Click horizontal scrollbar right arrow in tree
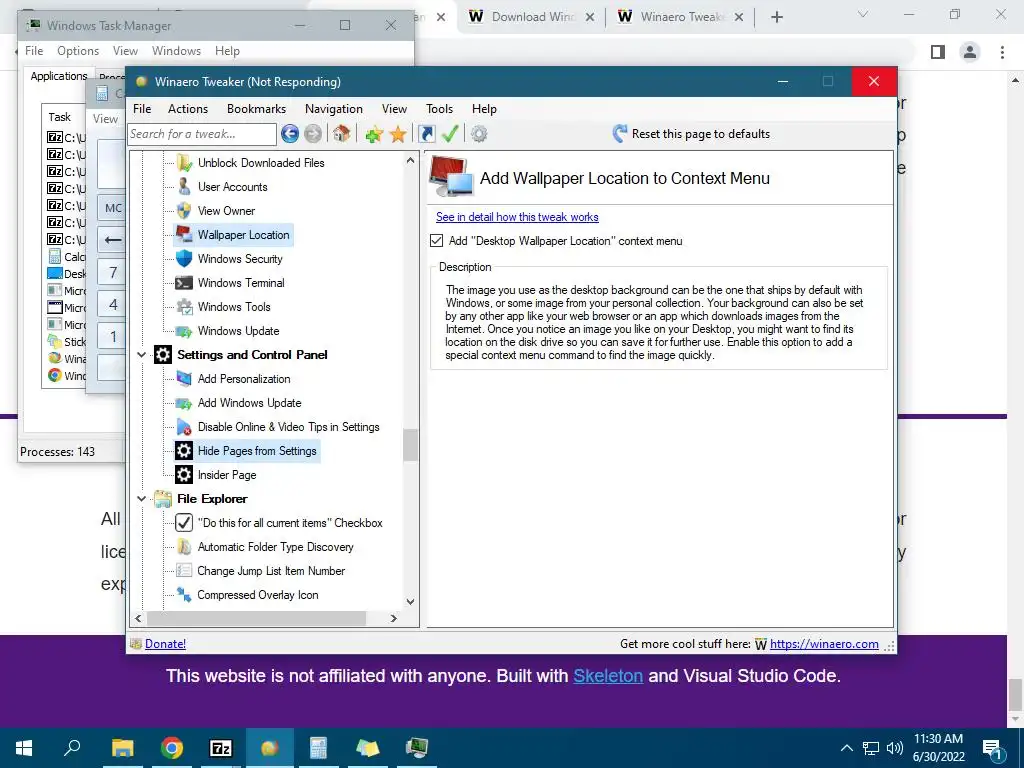1024x768 pixels. pyautogui.click(x=393, y=618)
